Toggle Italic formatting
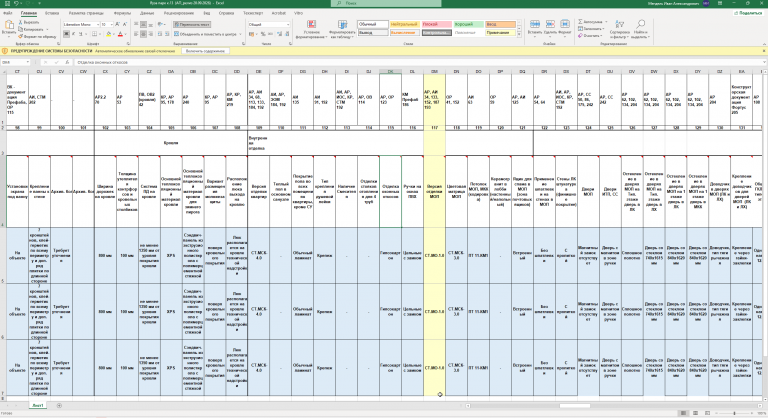The image size is (768, 418). pyautogui.click(x=73, y=34)
